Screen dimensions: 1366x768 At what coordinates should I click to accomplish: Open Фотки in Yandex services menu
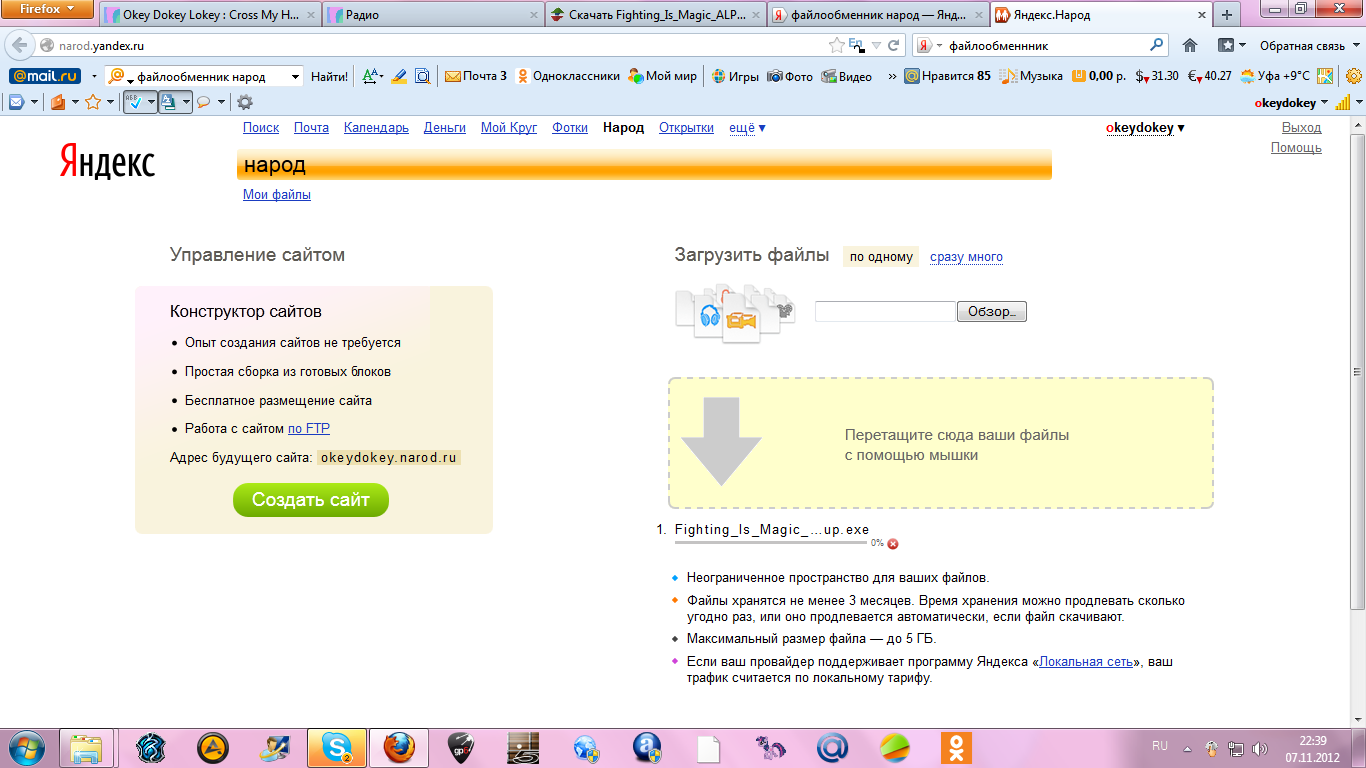pos(570,128)
